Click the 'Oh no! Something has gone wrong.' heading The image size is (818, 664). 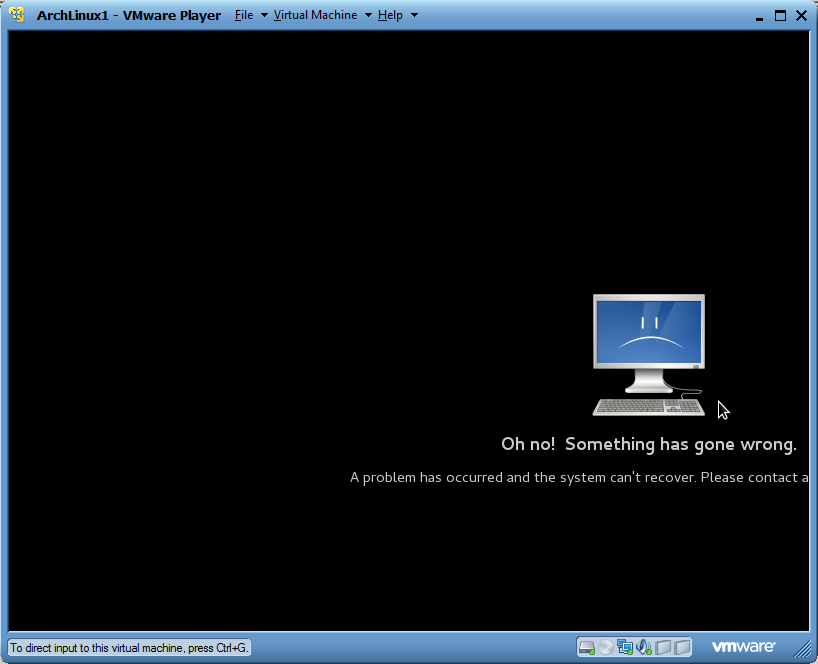pos(649,444)
